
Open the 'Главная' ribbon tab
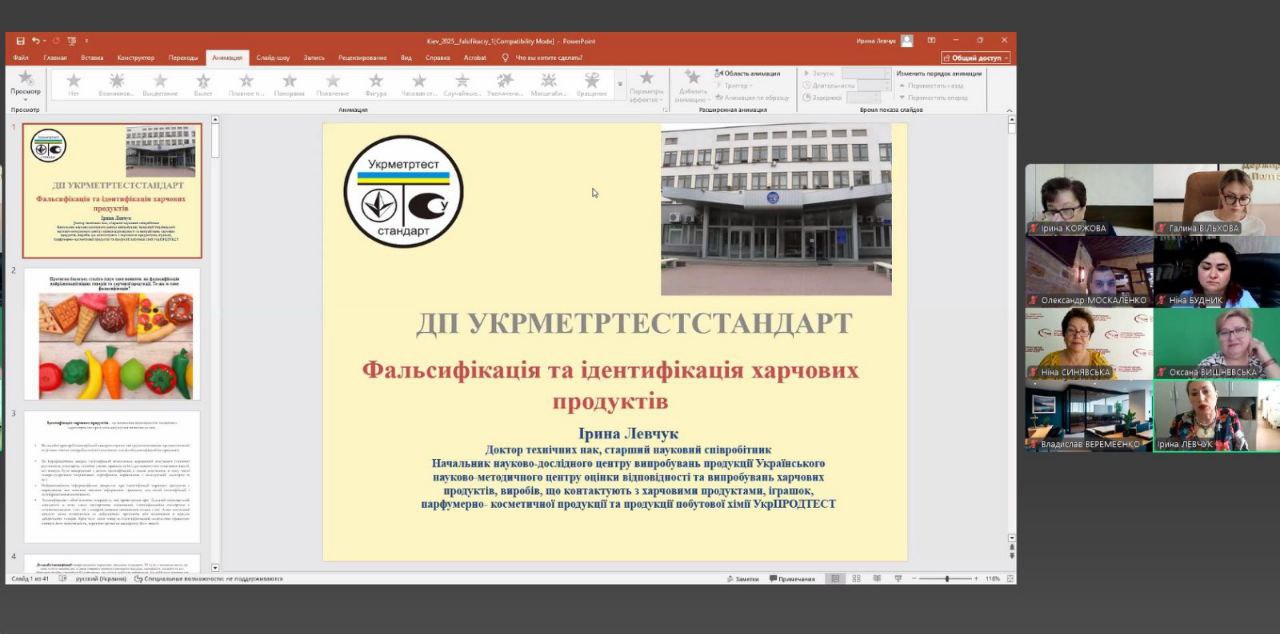(55, 57)
